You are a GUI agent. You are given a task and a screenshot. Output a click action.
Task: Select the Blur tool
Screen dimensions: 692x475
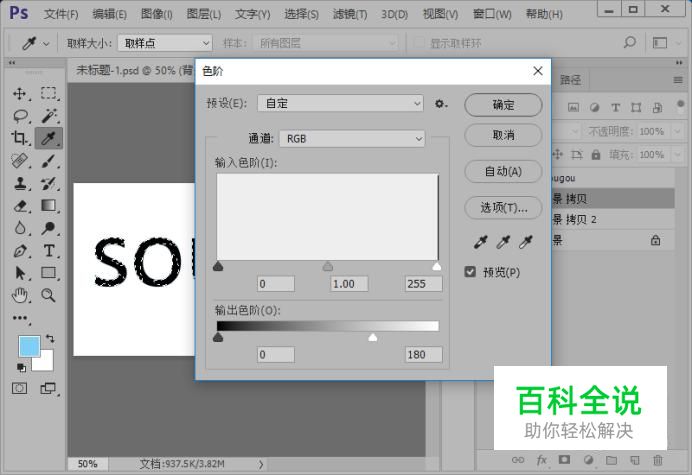(19, 228)
